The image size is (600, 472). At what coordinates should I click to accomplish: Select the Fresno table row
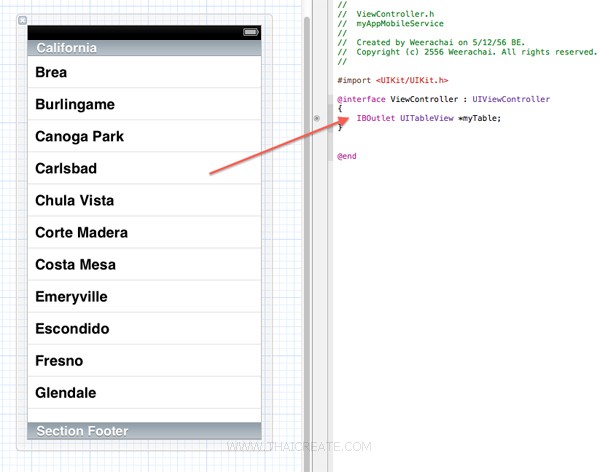pos(145,361)
